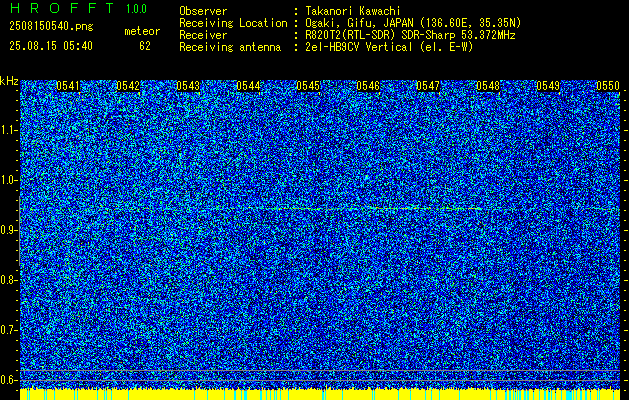Click the 1.1 kHz axis label
This screenshot has width=629, height=400.
coord(8,130)
